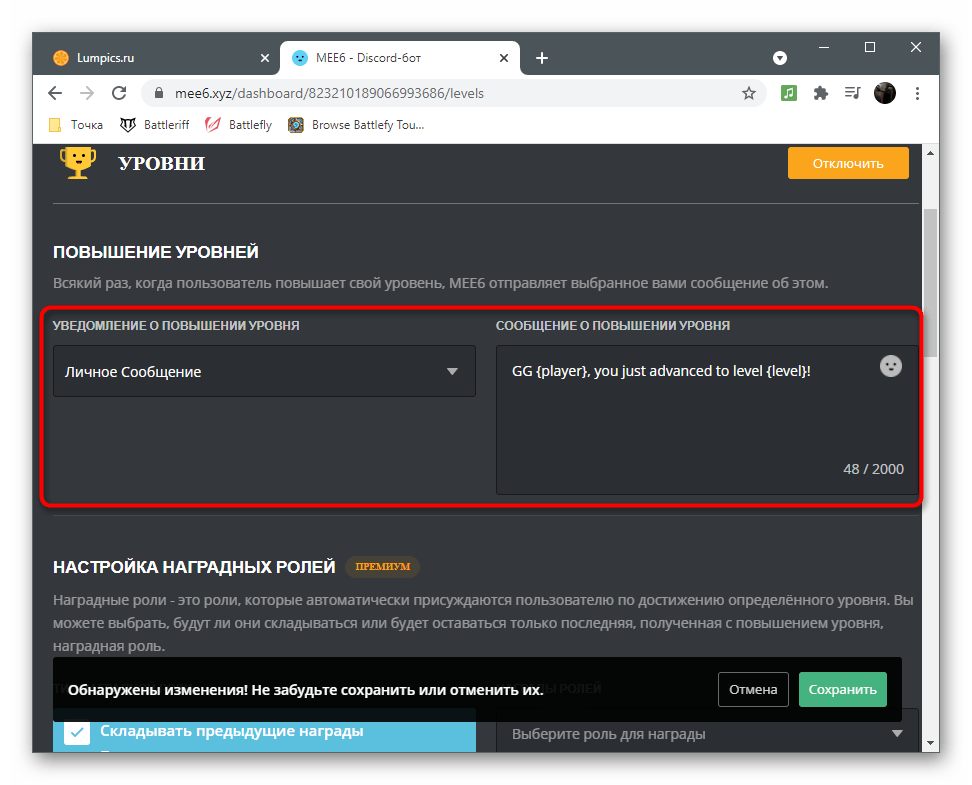
Task: Open the Chrome profile avatar
Action: click(x=885, y=93)
